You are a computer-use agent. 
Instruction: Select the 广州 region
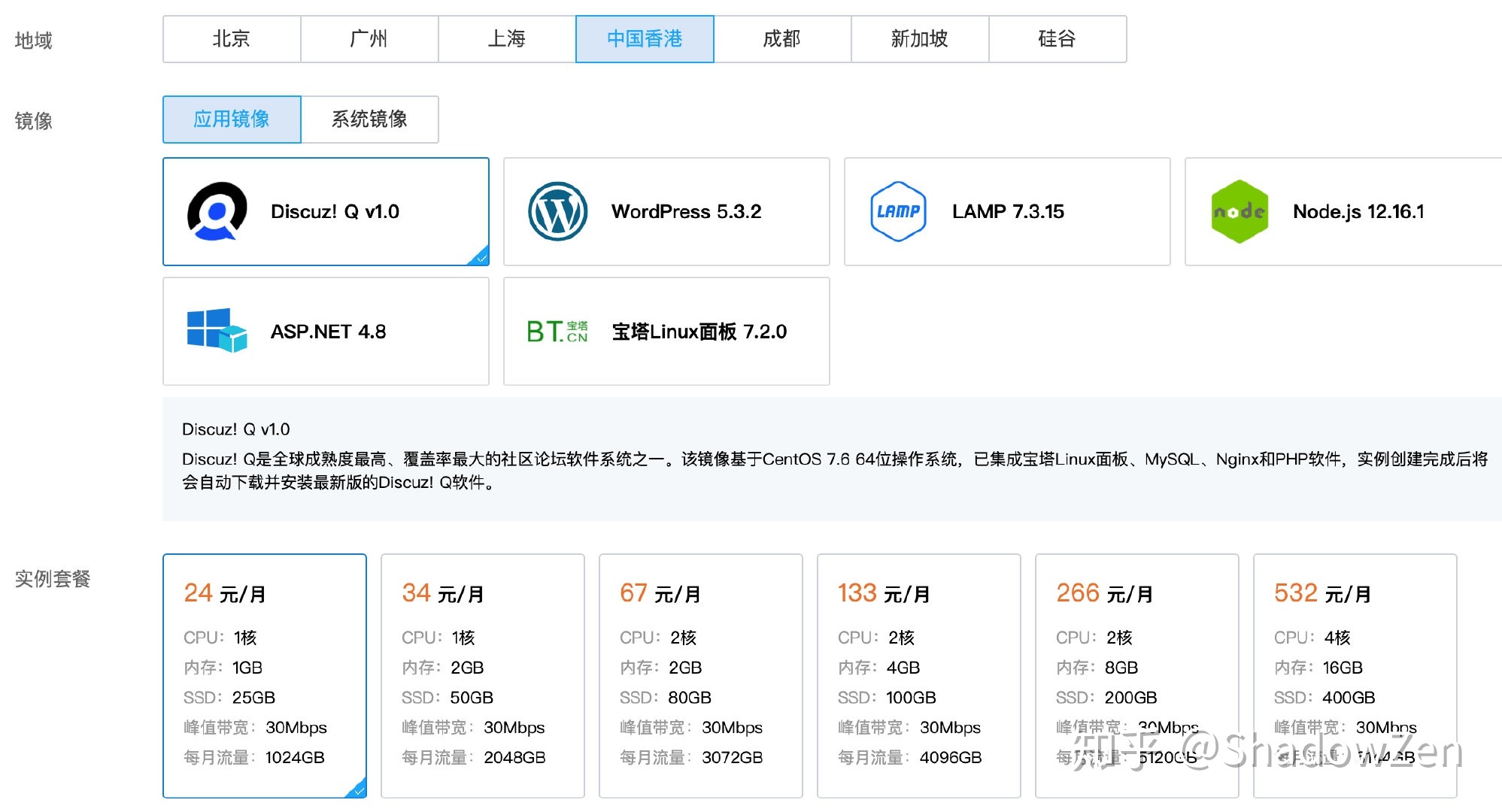369,39
